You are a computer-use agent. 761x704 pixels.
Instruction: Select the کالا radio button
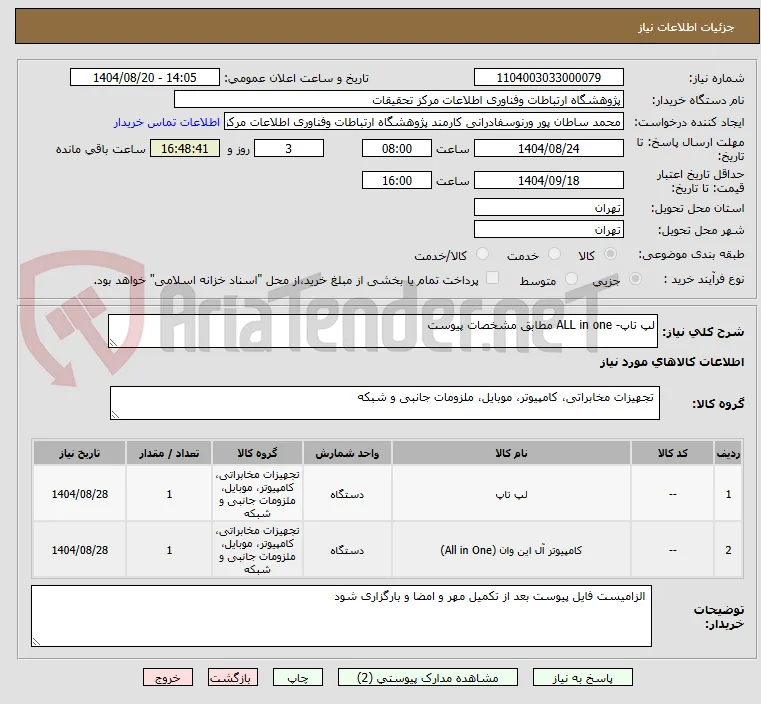pos(611,254)
